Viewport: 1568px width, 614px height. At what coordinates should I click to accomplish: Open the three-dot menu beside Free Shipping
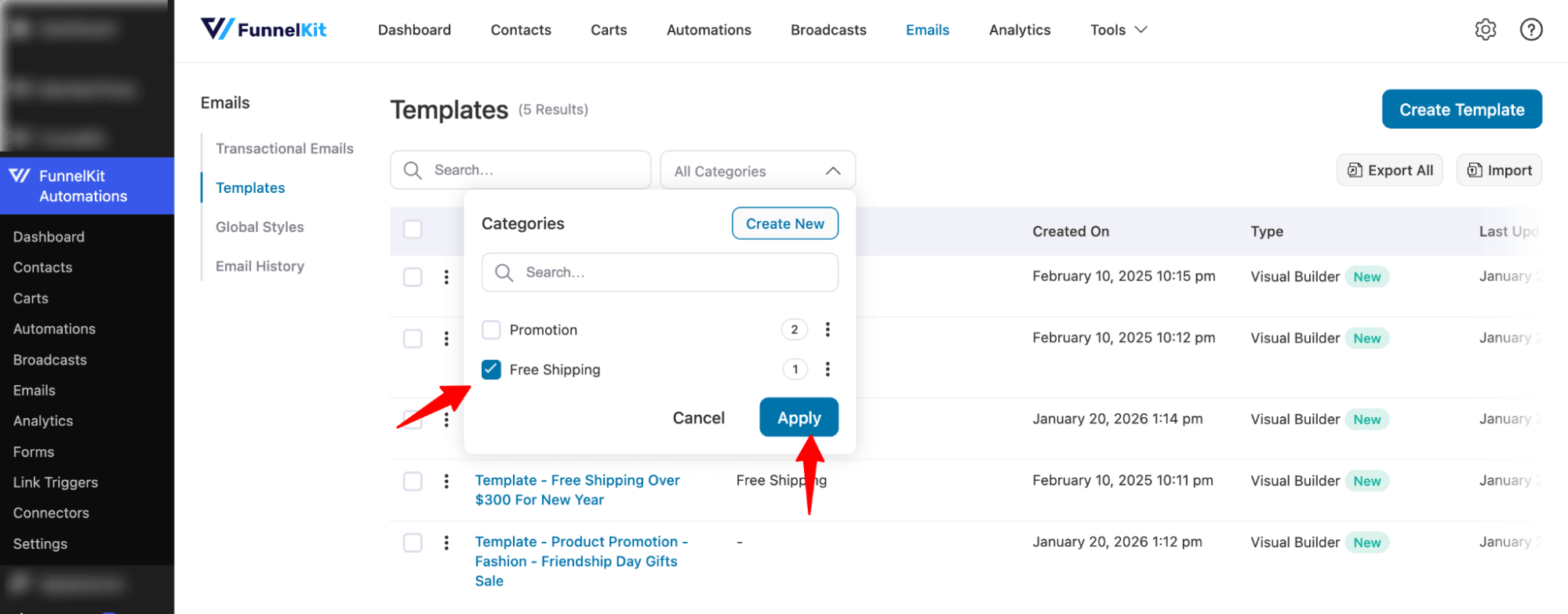[828, 369]
